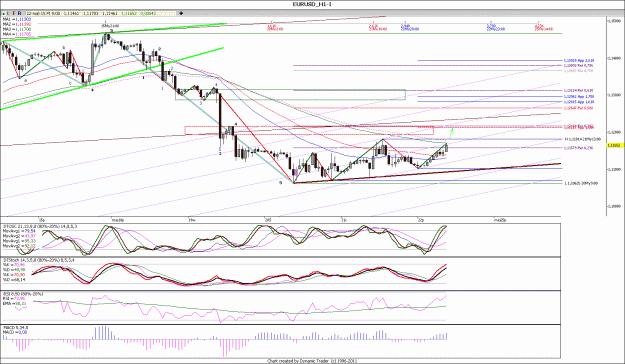The height and width of the screenshot is (364, 625).
Task: Select the MA4 value label
Action: pyautogui.click(x=17, y=35)
